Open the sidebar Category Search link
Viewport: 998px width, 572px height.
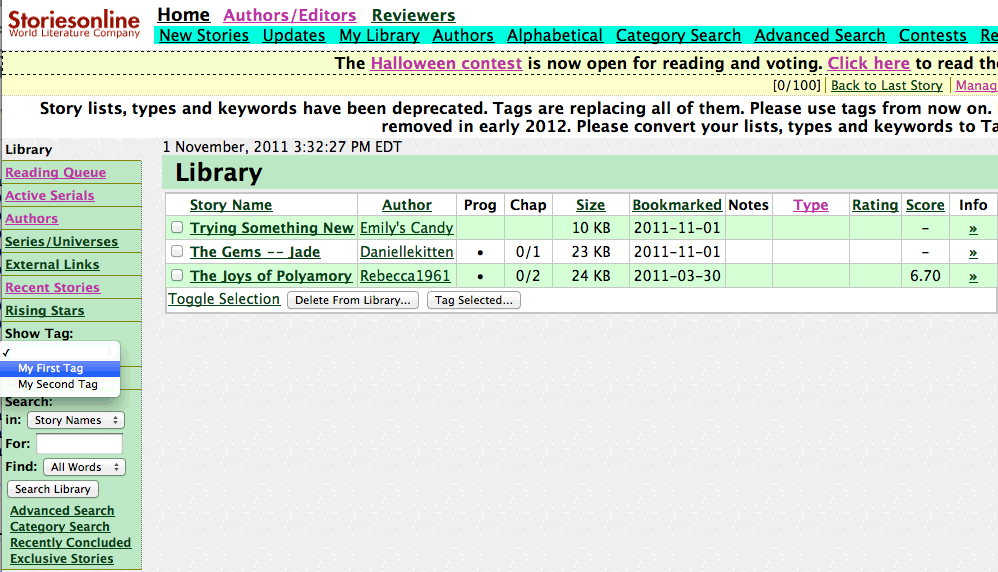(x=60, y=527)
